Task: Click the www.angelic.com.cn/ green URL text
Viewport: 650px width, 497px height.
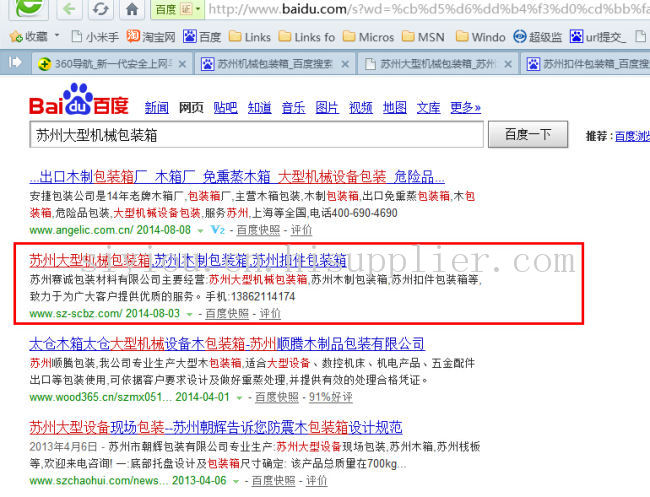Action: click(82, 230)
